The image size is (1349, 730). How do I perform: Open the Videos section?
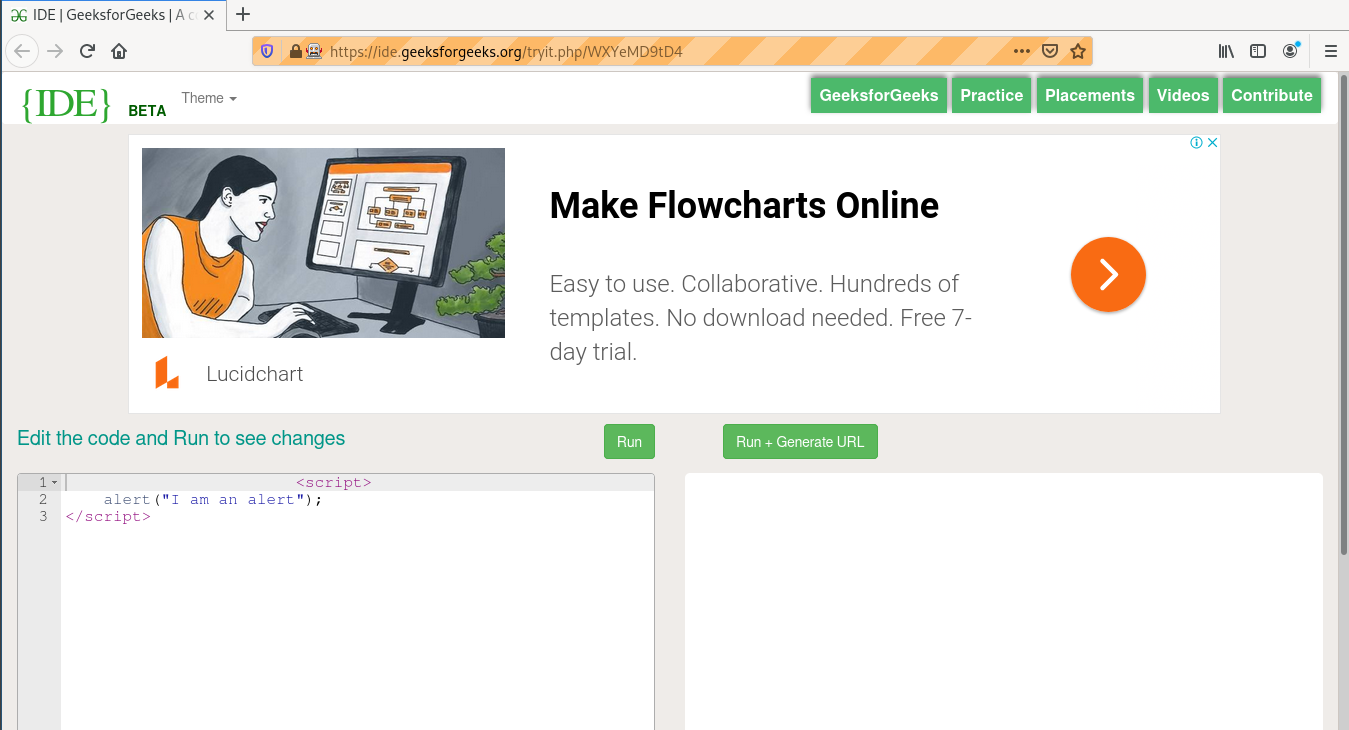(1183, 95)
